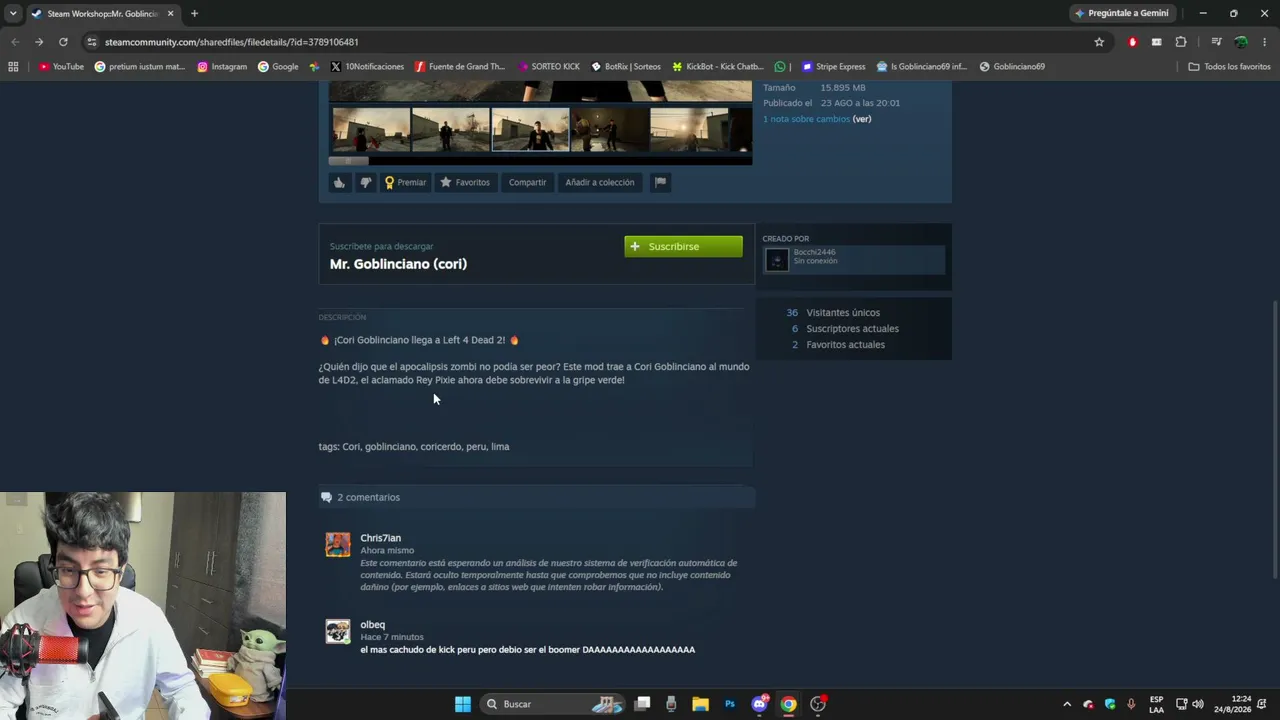
Task: Click the browser forward arrow
Action: 39,42
